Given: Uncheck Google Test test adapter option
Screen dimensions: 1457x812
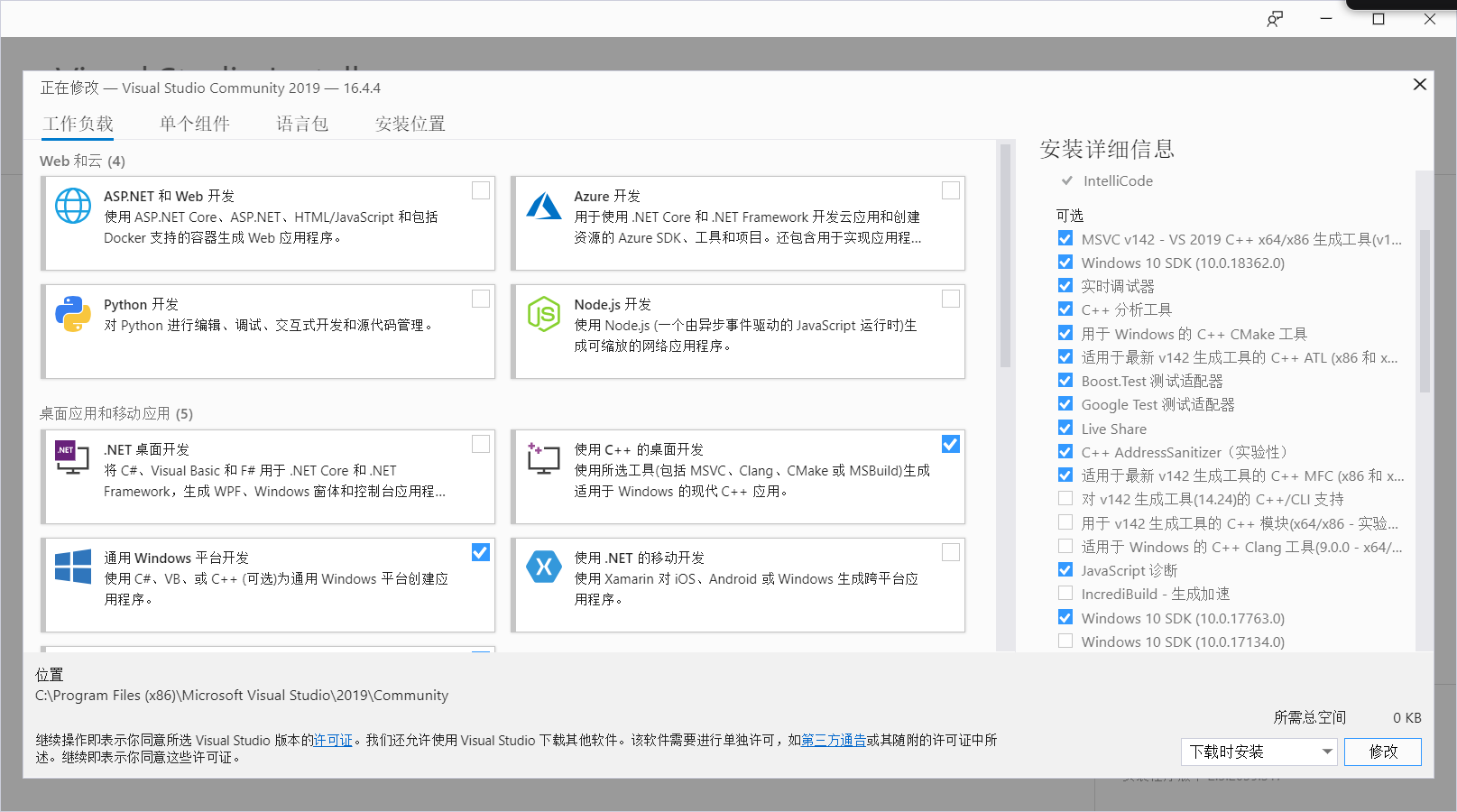Looking at the screenshot, I should [x=1065, y=403].
